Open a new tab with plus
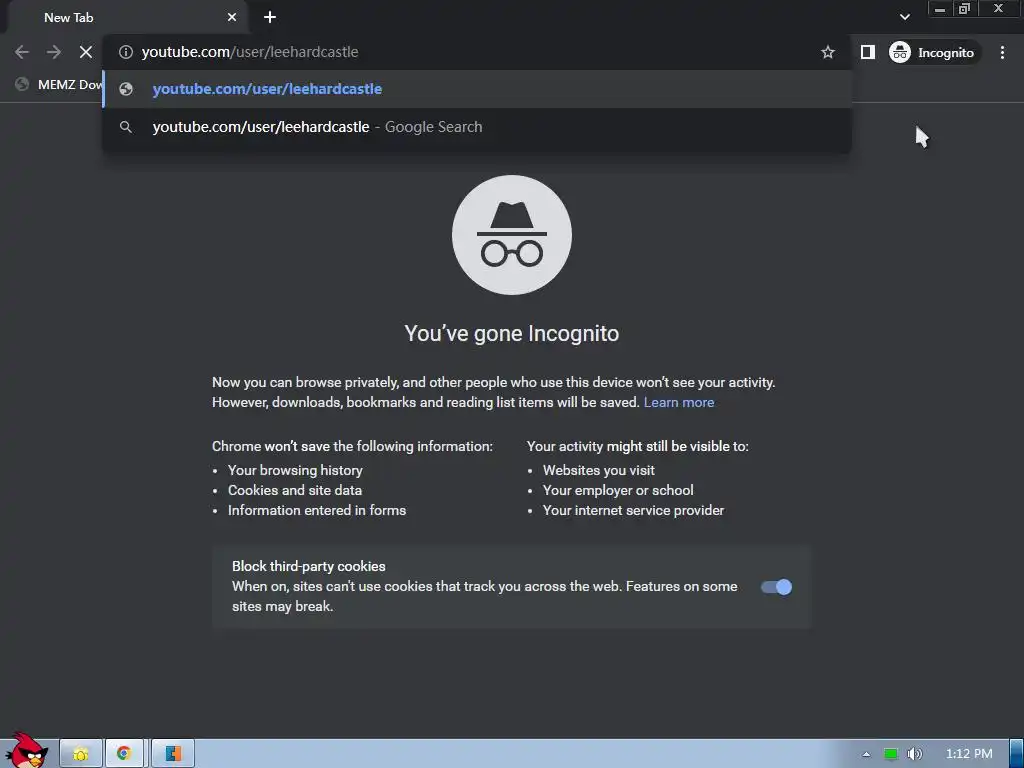 click(x=270, y=18)
